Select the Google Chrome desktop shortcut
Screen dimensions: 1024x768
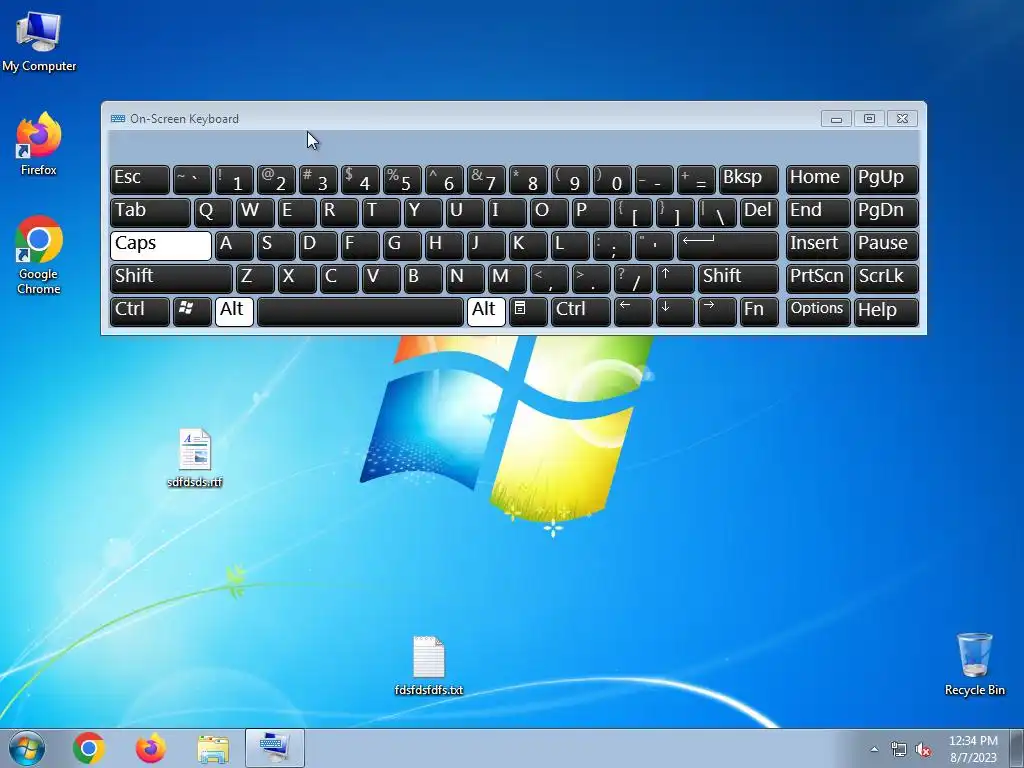click(x=39, y=255)
